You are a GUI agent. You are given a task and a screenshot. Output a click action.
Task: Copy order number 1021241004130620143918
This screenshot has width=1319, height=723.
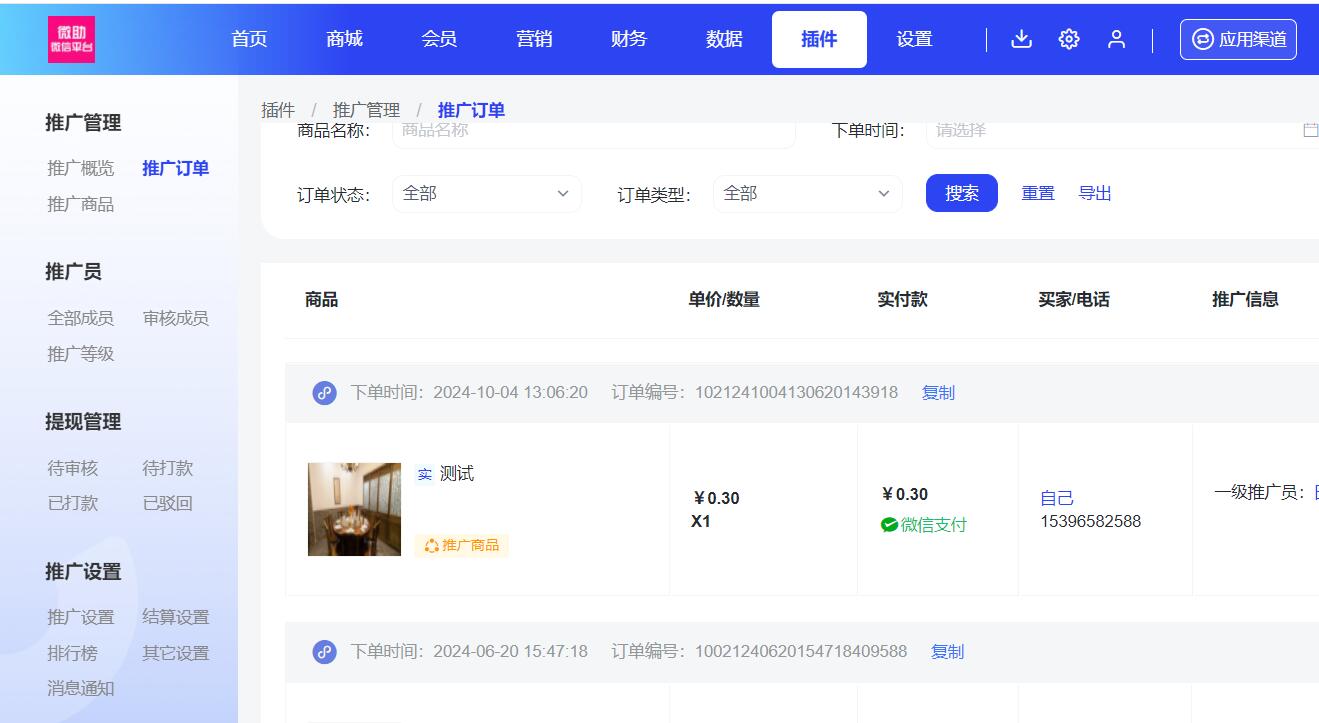pyautogui.click(x=938, y=393)
